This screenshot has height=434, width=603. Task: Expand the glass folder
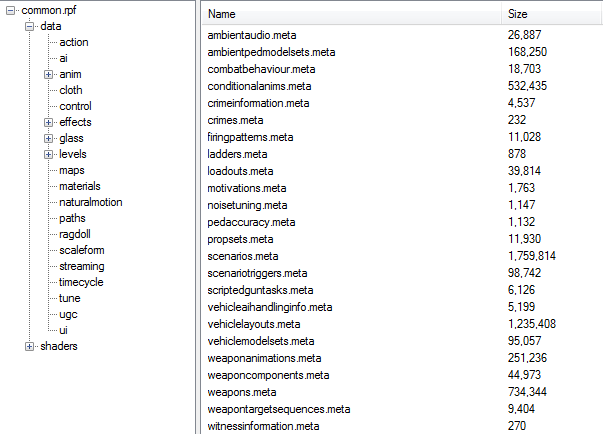click(x=48, y=138)
